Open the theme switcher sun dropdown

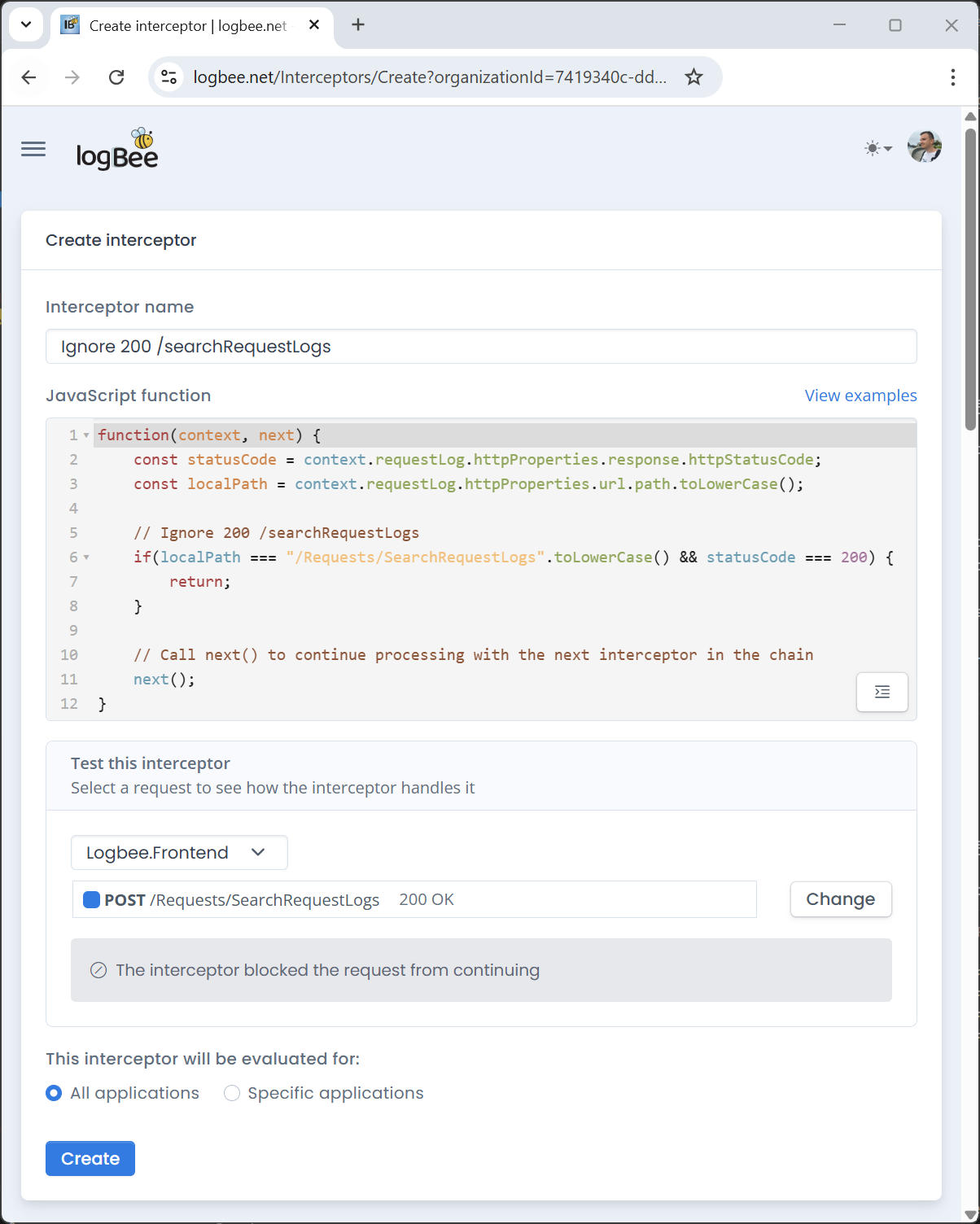click(877, 148)
